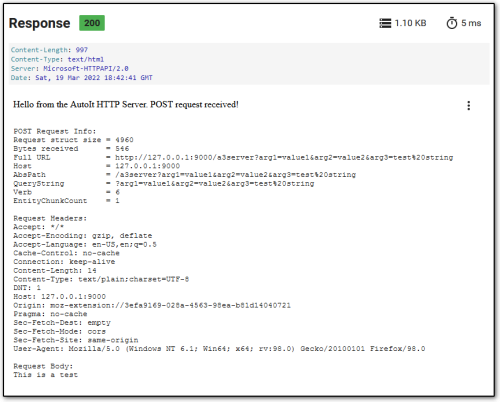Click the Request Headers section title
Image resolution: width=500 pixels, height=402 pixels.
[50, 218]
